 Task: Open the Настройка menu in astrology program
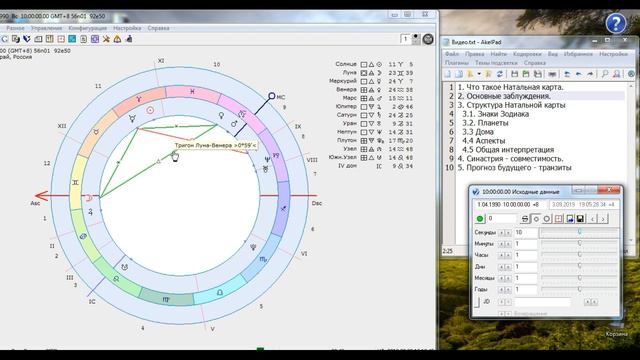coord(127,28)
